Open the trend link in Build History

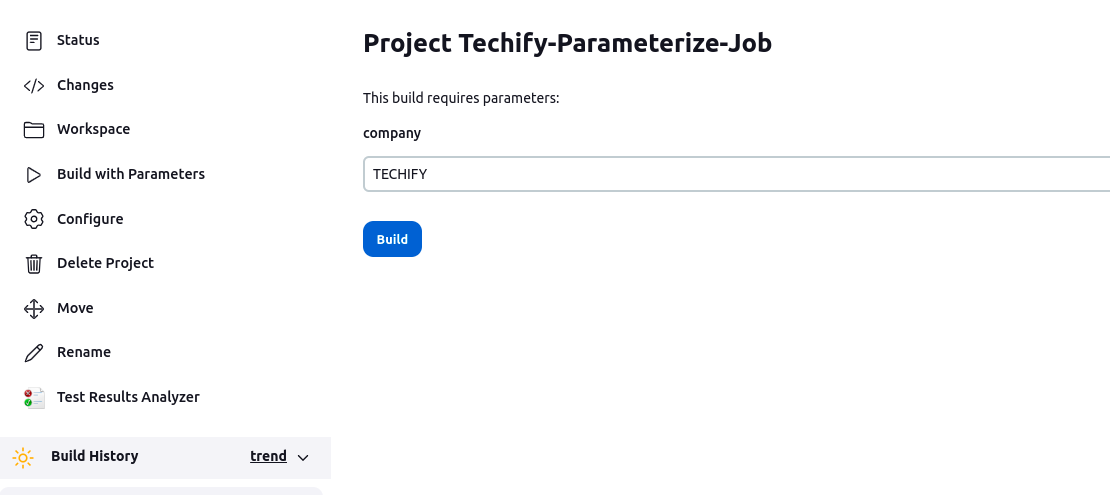tap(268, 456)
